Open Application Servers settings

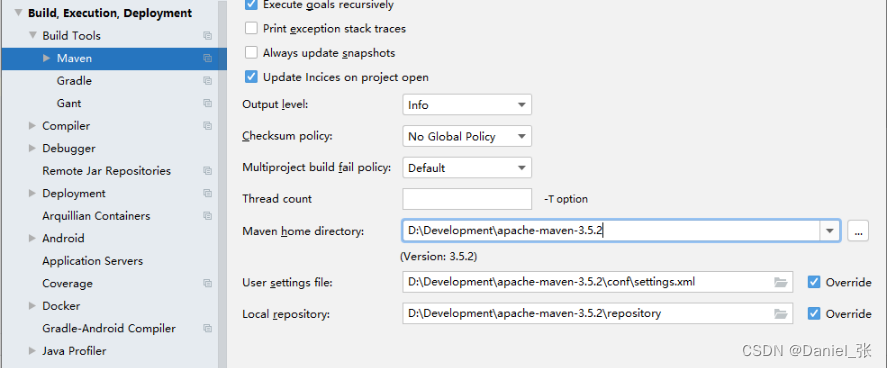click(92, 261)
